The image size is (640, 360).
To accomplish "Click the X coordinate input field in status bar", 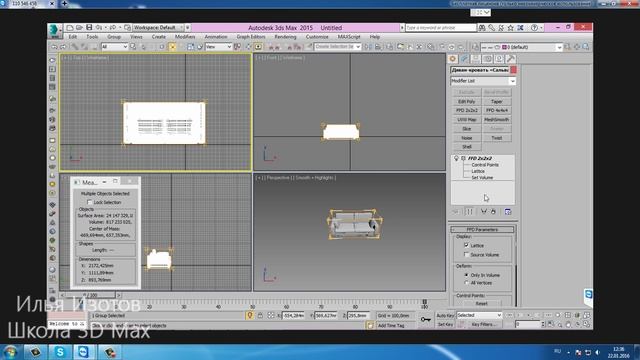I will coord(294,316).
